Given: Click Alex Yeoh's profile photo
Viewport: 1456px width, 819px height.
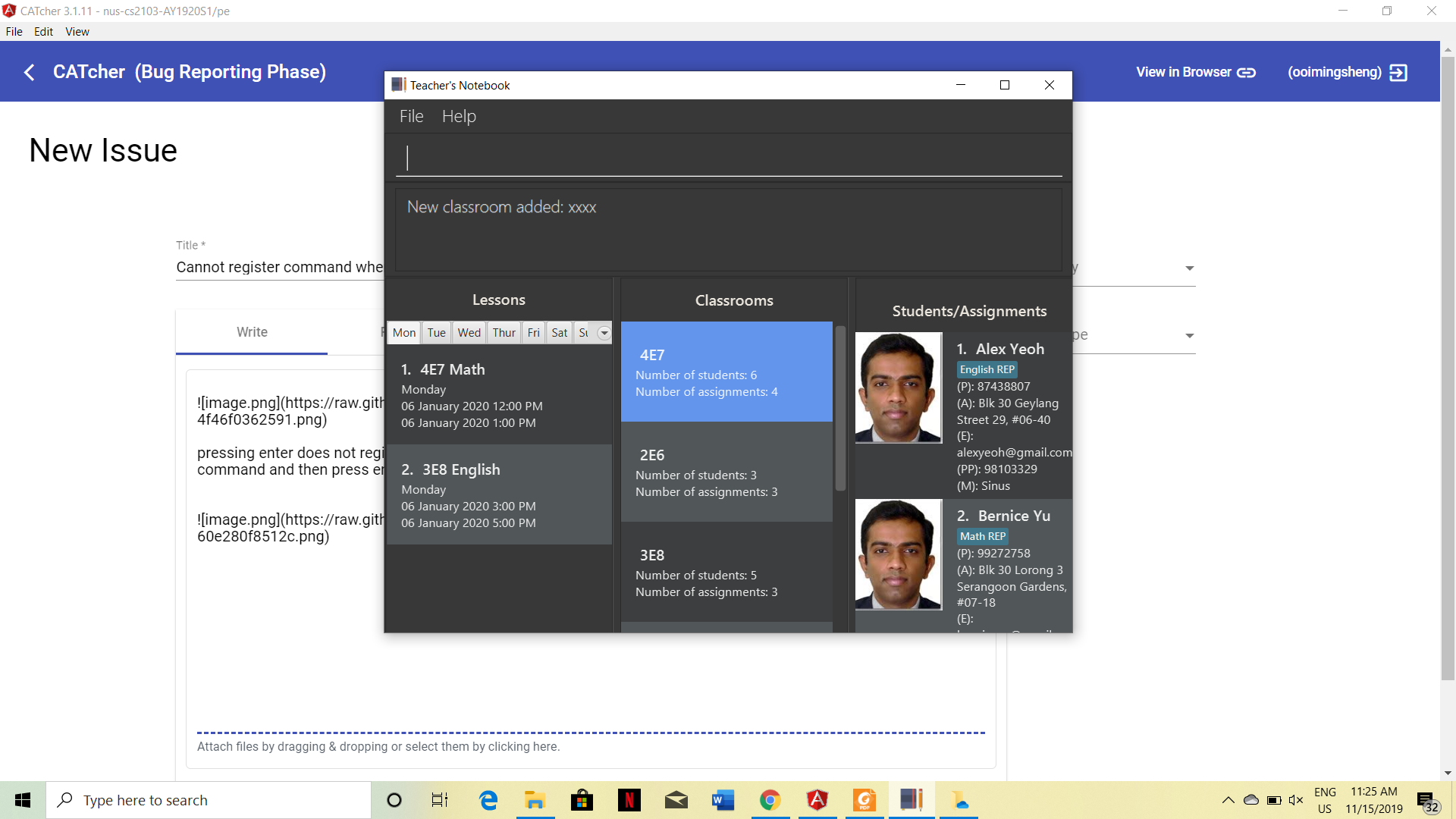Looking at the screenshot, I should (898, 388).
